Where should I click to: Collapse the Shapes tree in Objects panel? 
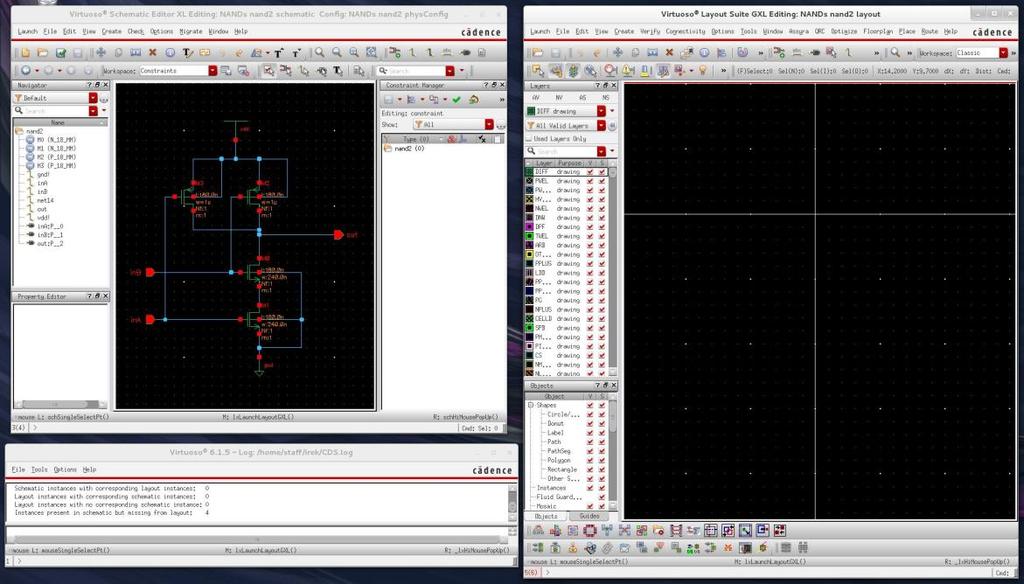coord(531,405)
